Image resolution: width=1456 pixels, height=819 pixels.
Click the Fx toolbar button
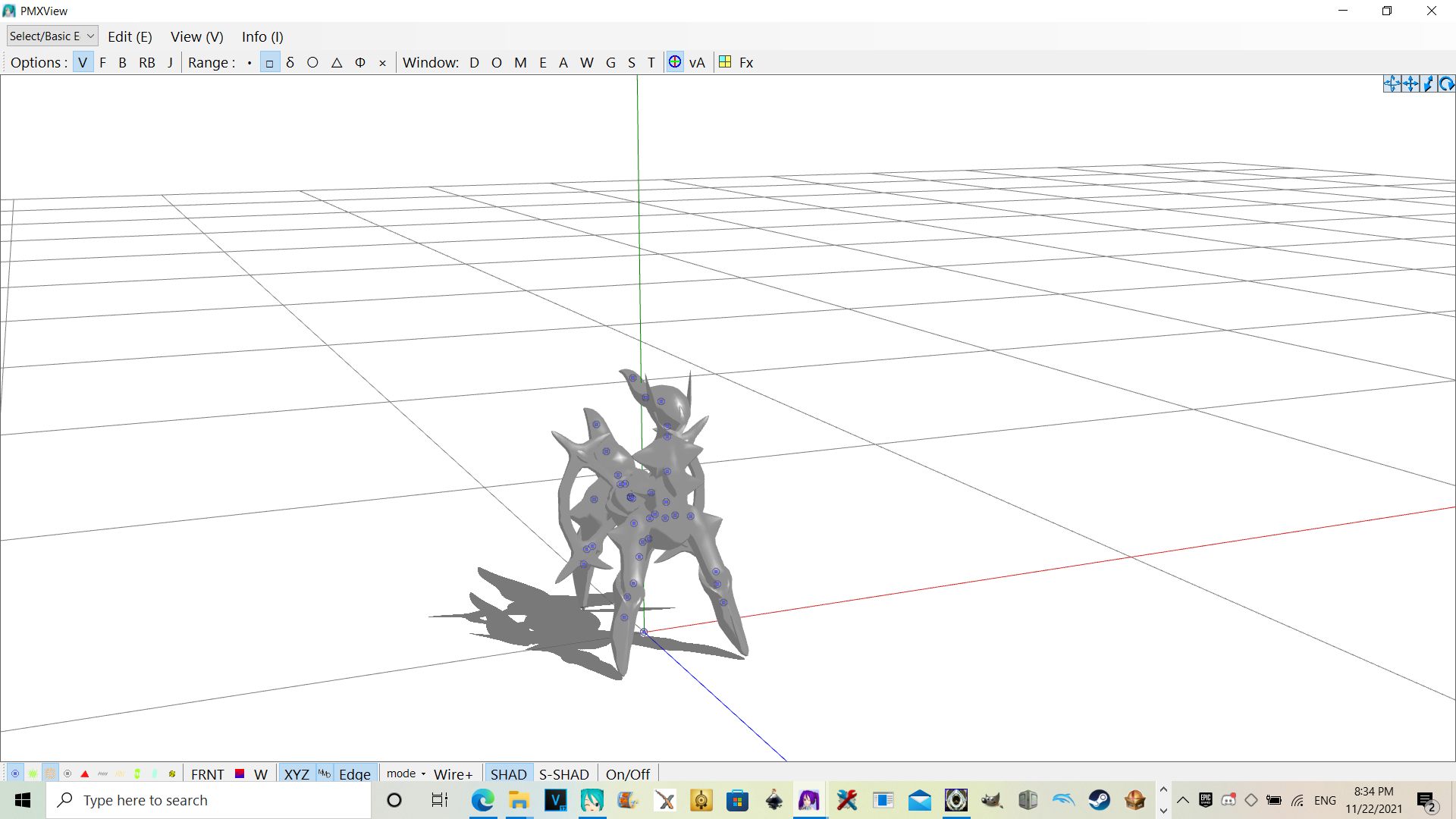coord(746,63)
